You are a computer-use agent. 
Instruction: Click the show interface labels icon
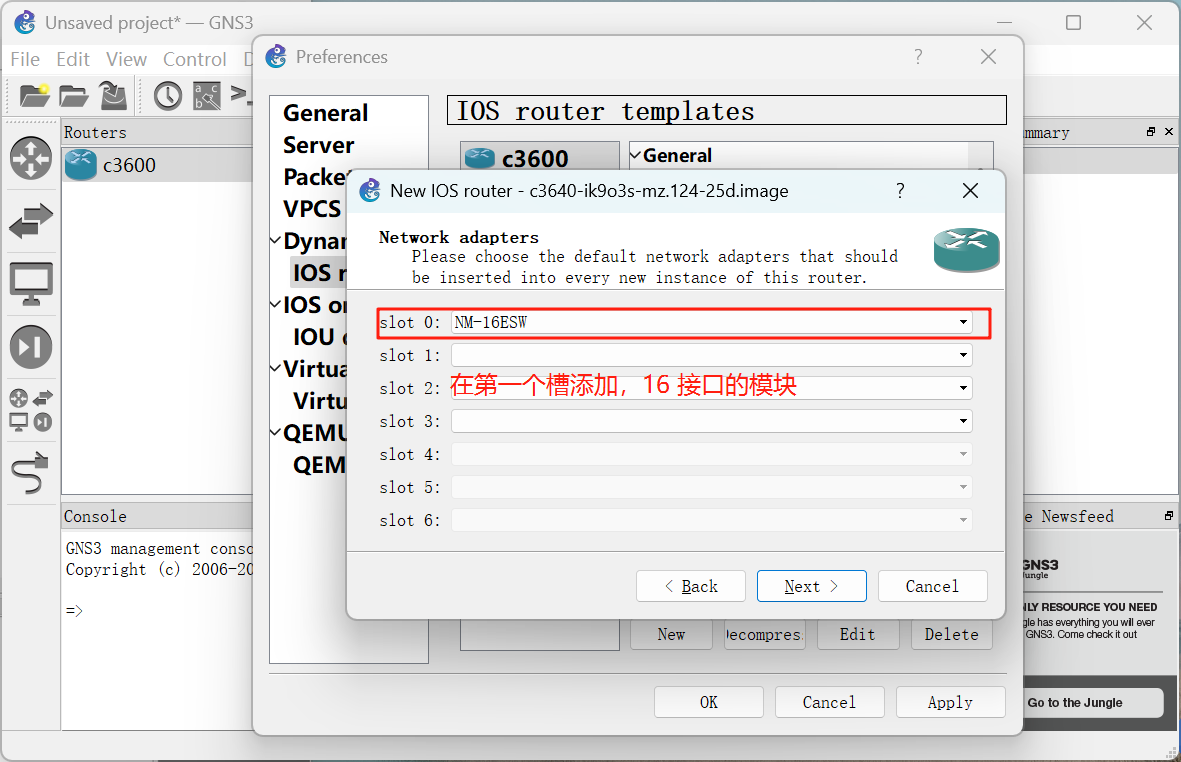(x=207, y=96)
